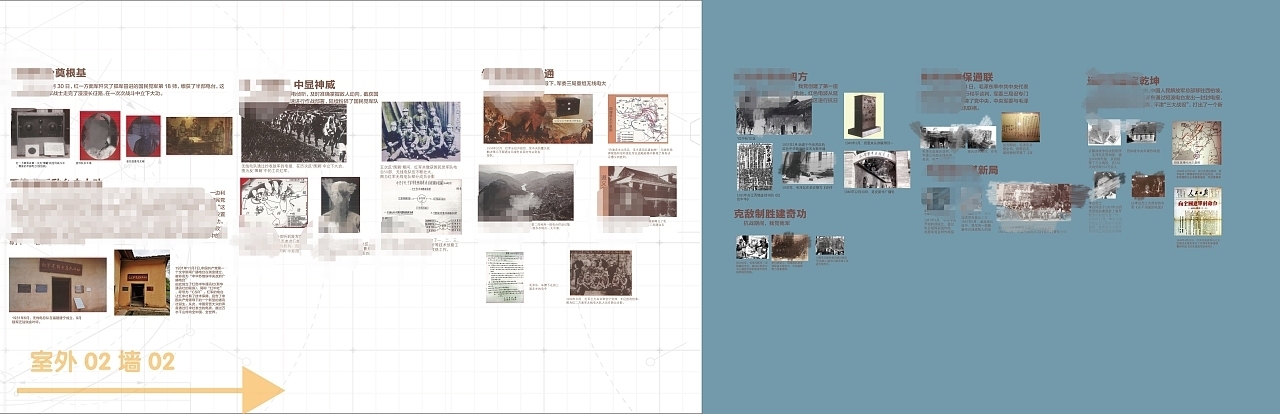Select the '新局' section heading
Screen dimensions: 1280x414
[986, 171]
